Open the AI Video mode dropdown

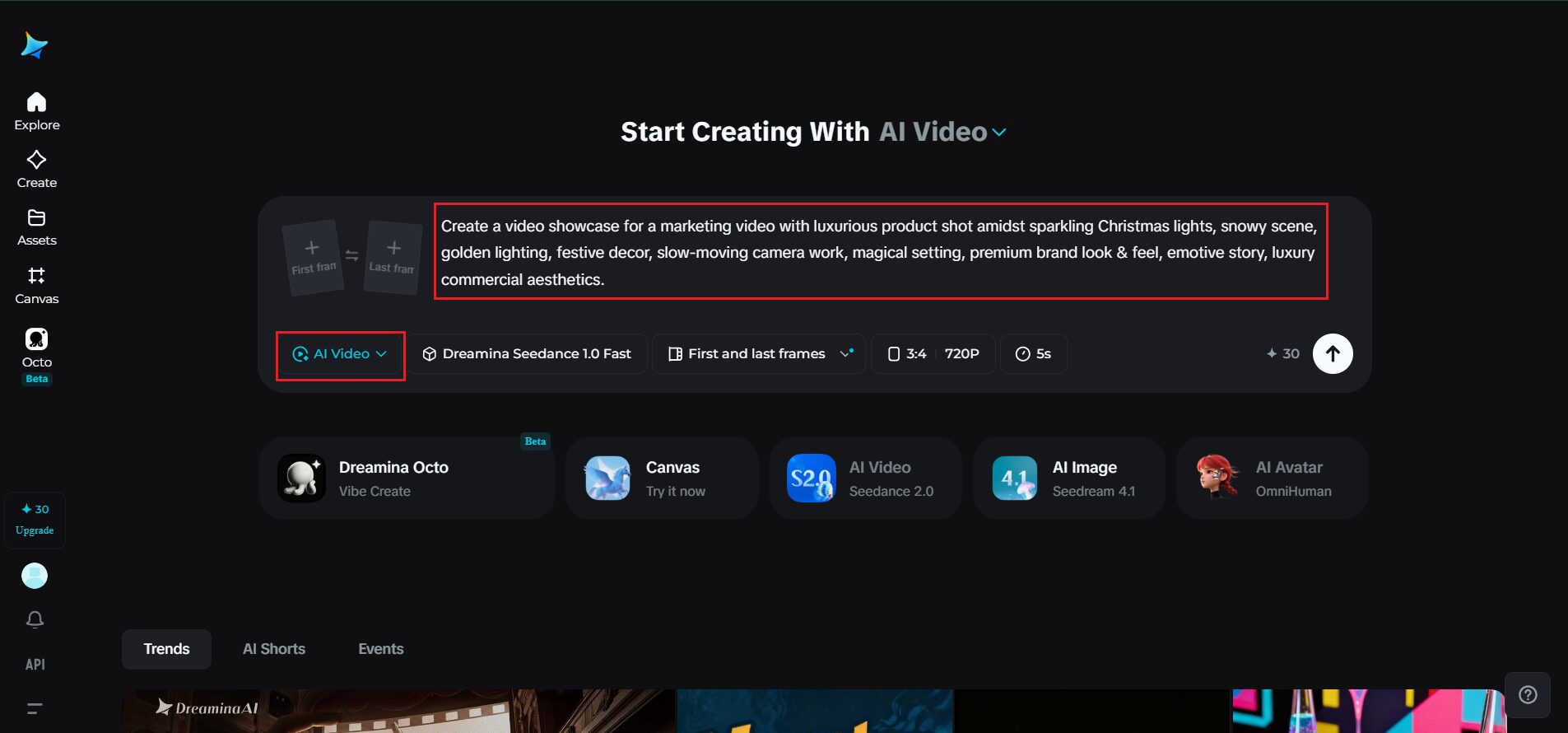(x=340, y=354)
